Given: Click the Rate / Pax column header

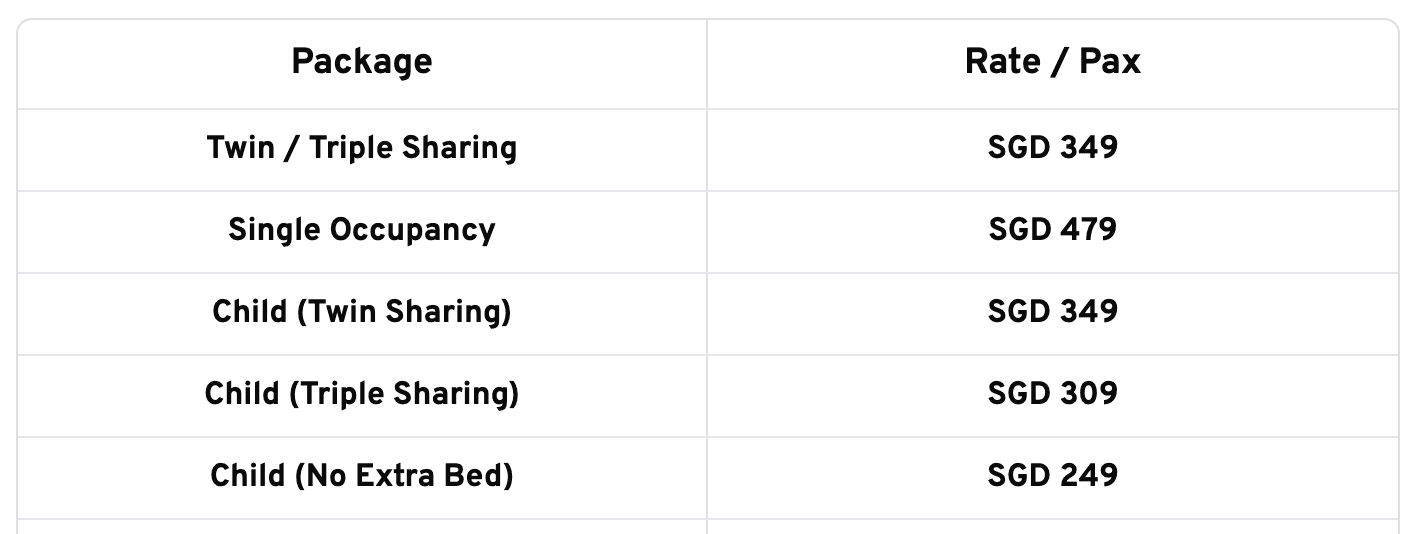Looking at the screenshot, I should pyautogui.click(x=1052, y=63).
